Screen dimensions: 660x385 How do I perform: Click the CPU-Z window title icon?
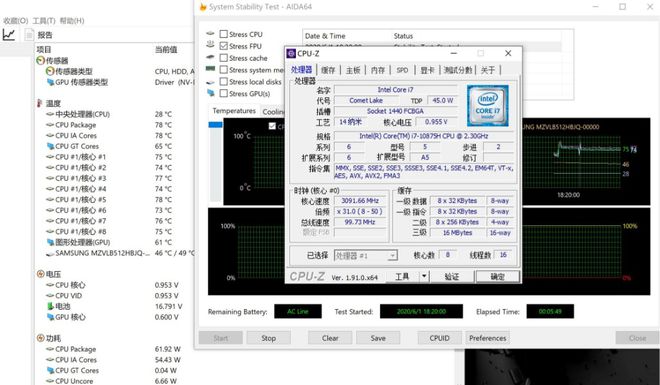coord(291,53)
